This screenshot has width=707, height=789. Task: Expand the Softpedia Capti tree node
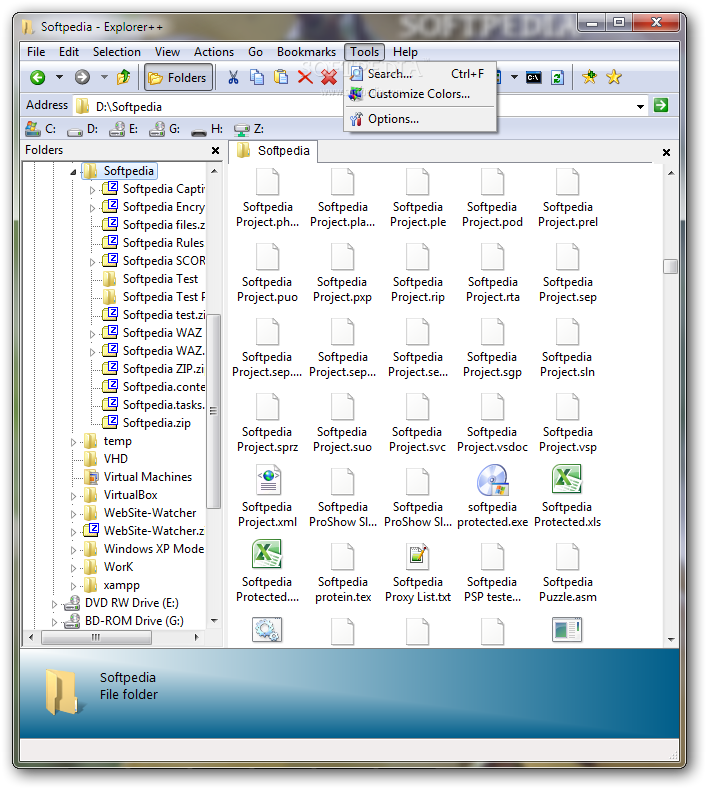(x=92, y=190)
